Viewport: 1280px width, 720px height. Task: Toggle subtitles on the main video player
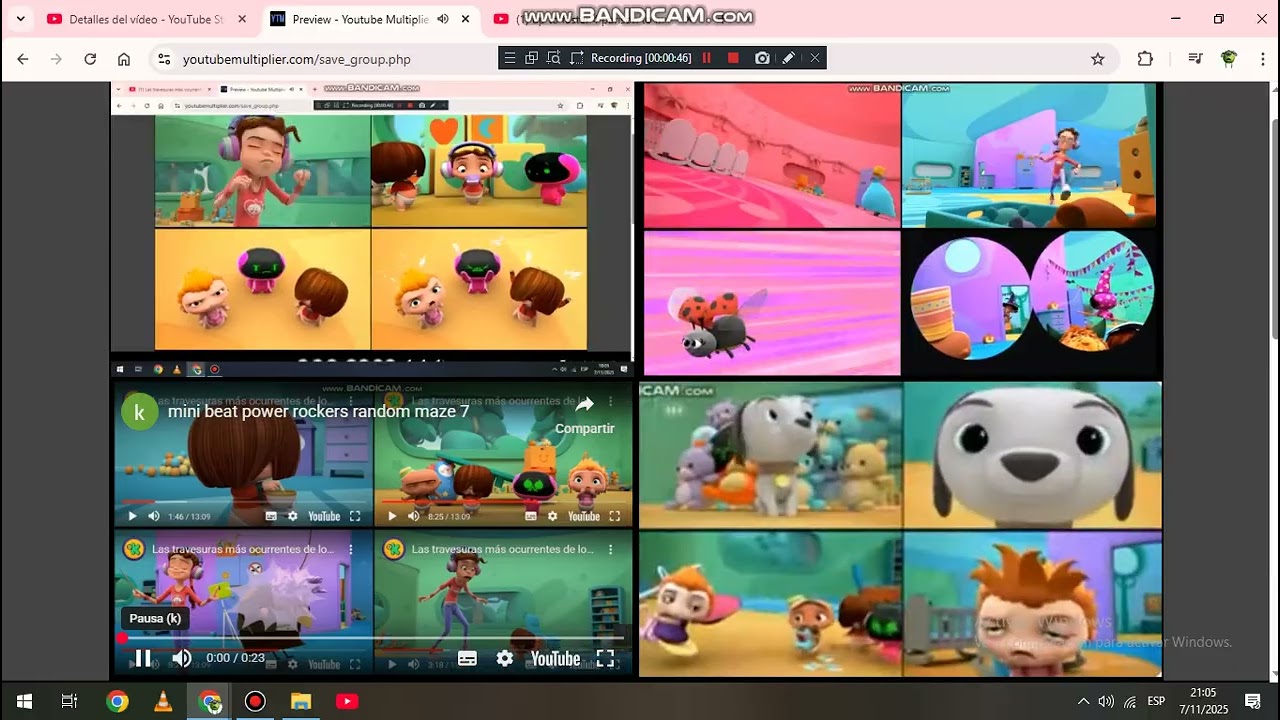tap(467, 658)
